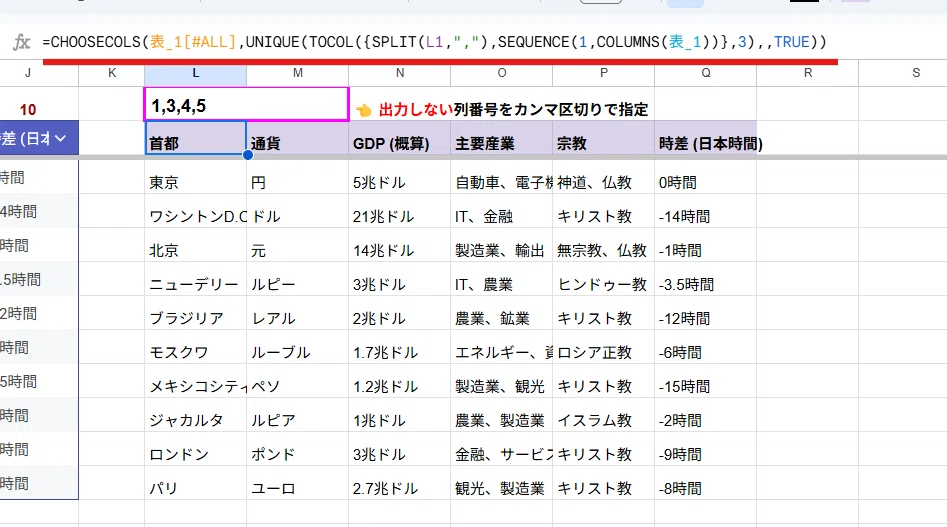
Task: Click the 主要産業 header cell
Action: [502, 138]
